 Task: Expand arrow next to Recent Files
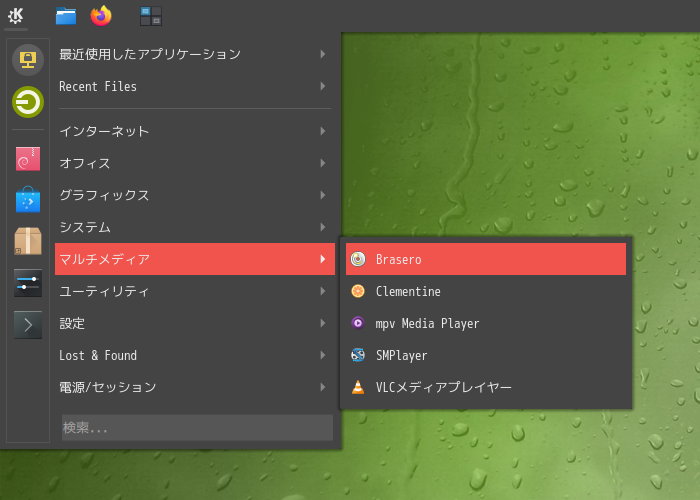323,86
